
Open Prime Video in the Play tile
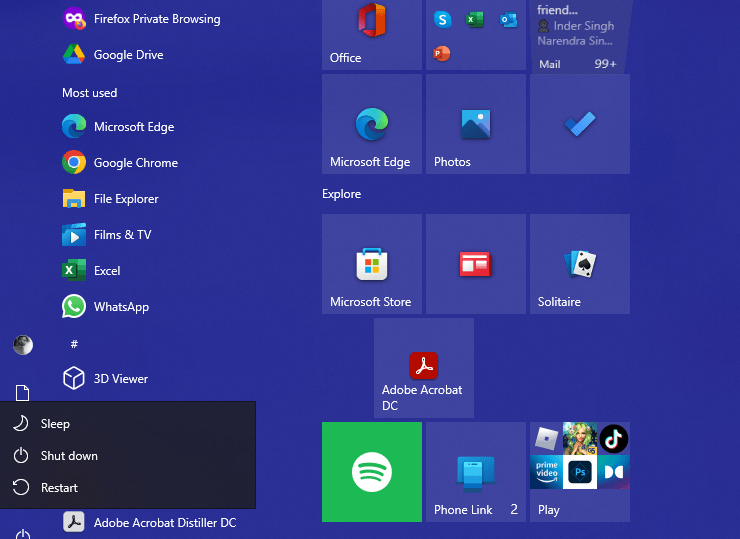click(x=547, y=472)
